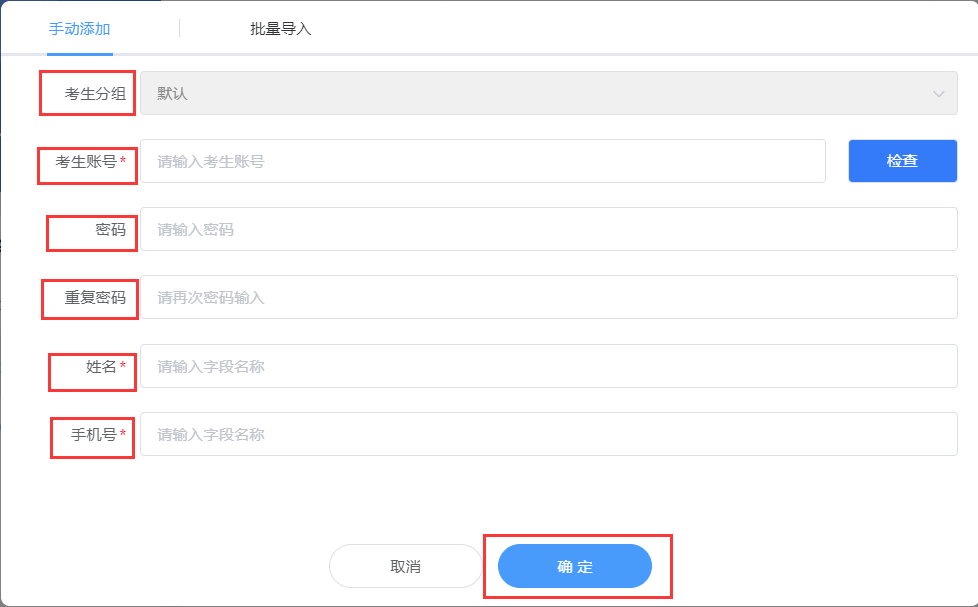Screen dimensions: 978x607
Task: Confirm with the 确定 button
Action: click(x=574, y=566)
